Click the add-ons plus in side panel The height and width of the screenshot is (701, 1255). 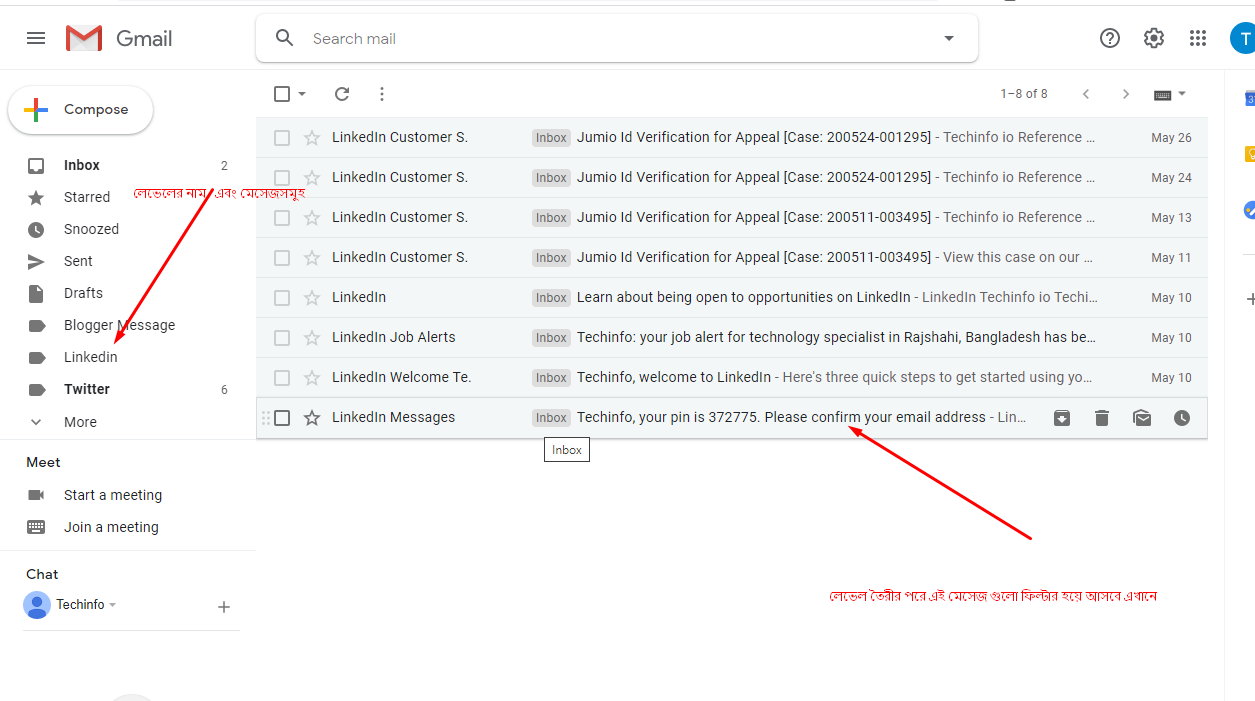(1250, 299)
